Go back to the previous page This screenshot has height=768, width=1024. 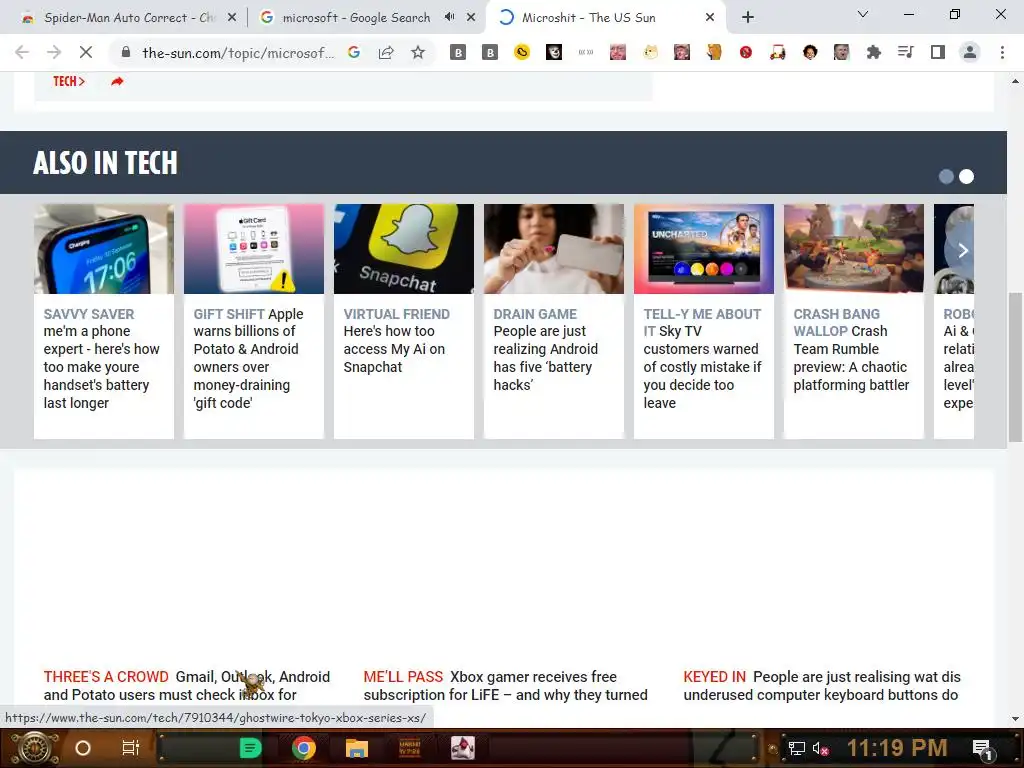(x=22, y=52)
